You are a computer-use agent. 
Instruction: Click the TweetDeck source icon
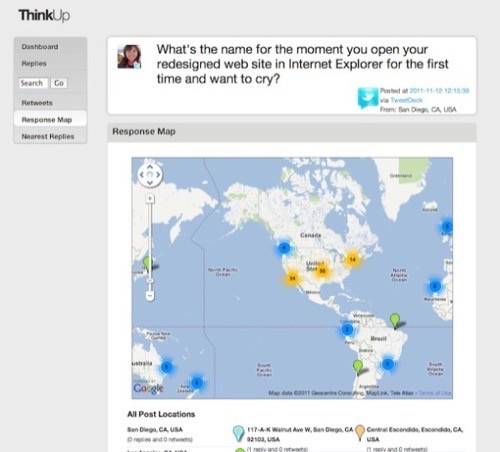pos(368,98)
